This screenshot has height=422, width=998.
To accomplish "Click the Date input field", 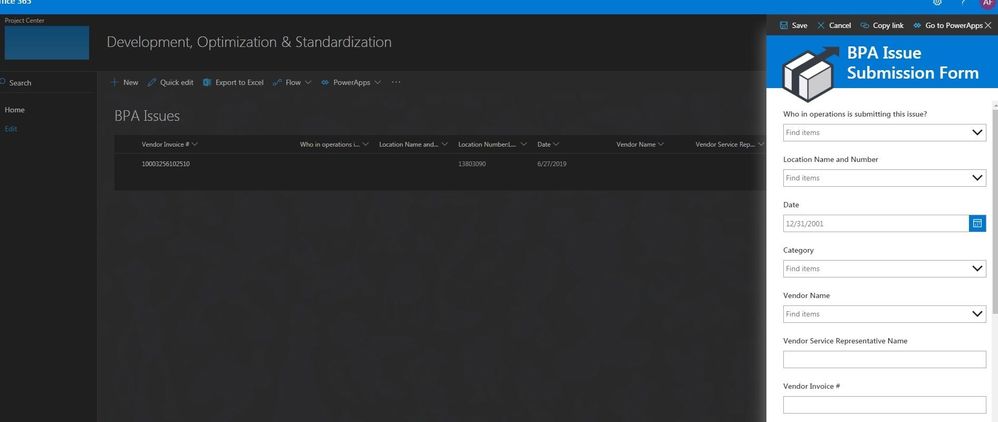I will (x=876, y=223).
